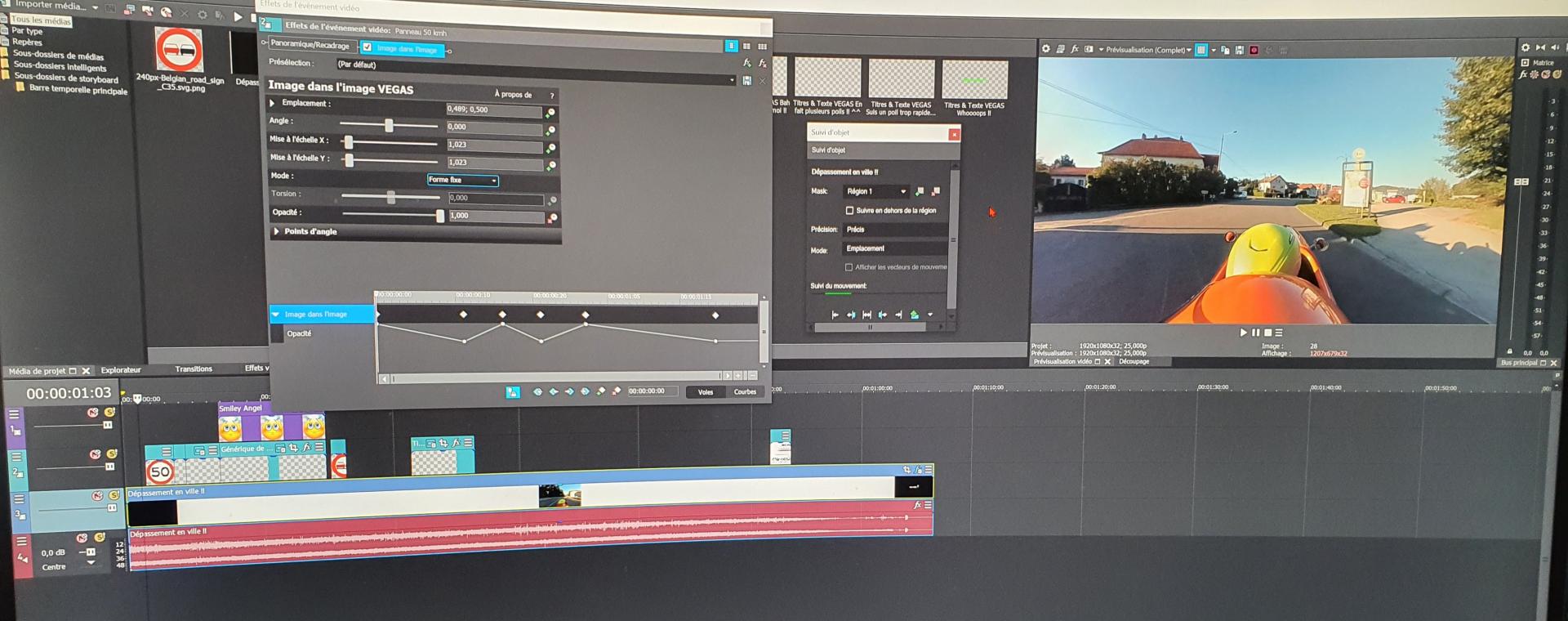Adjust the Angle slider handle
This screenshot has width=1568, height=621.
[x=389, y=125]
